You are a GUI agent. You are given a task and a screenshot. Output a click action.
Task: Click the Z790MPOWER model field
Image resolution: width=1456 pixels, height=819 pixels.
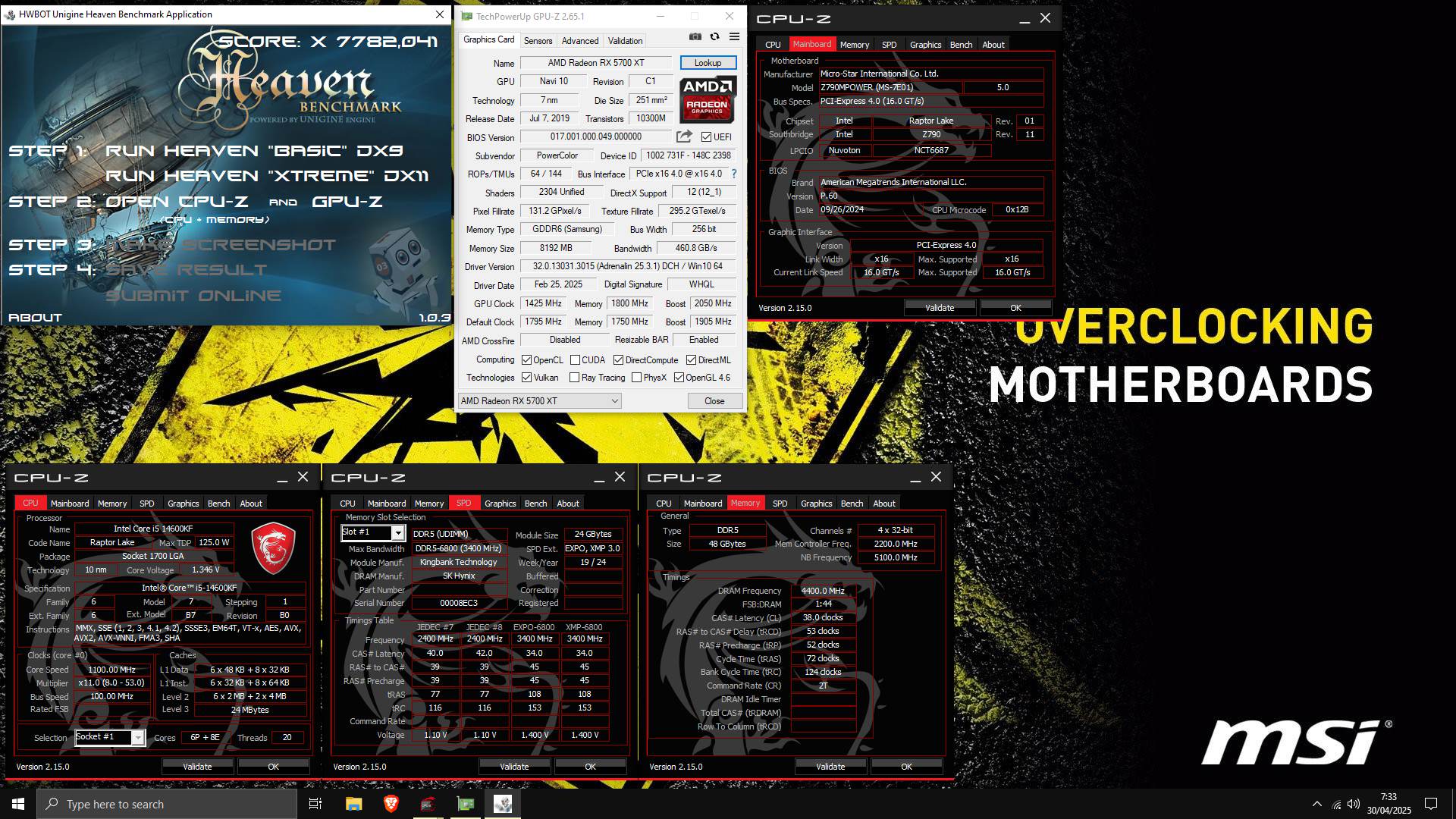(890, 87)
